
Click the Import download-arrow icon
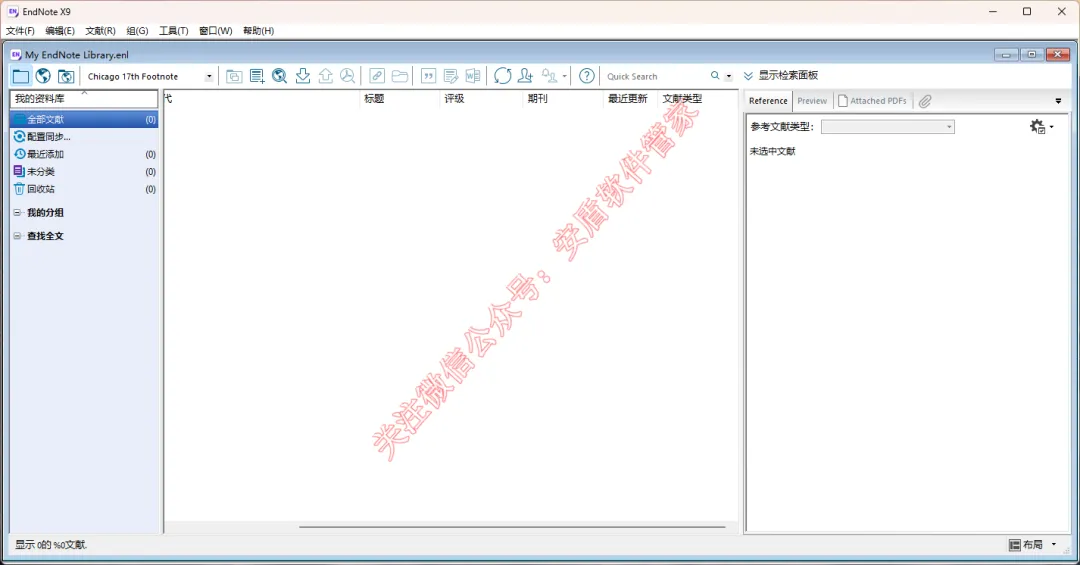click(303, 76)
